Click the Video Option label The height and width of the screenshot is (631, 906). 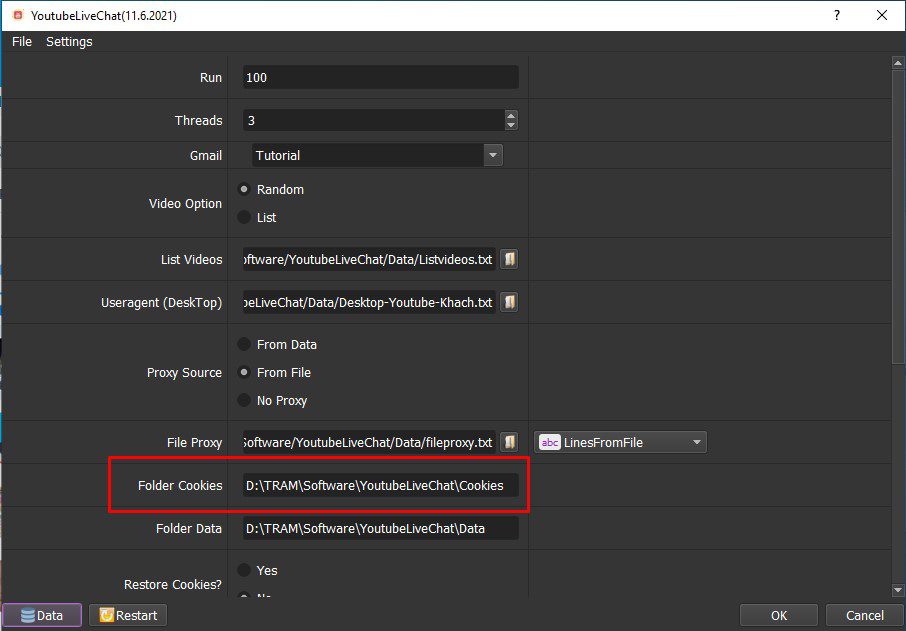[185, 203]
